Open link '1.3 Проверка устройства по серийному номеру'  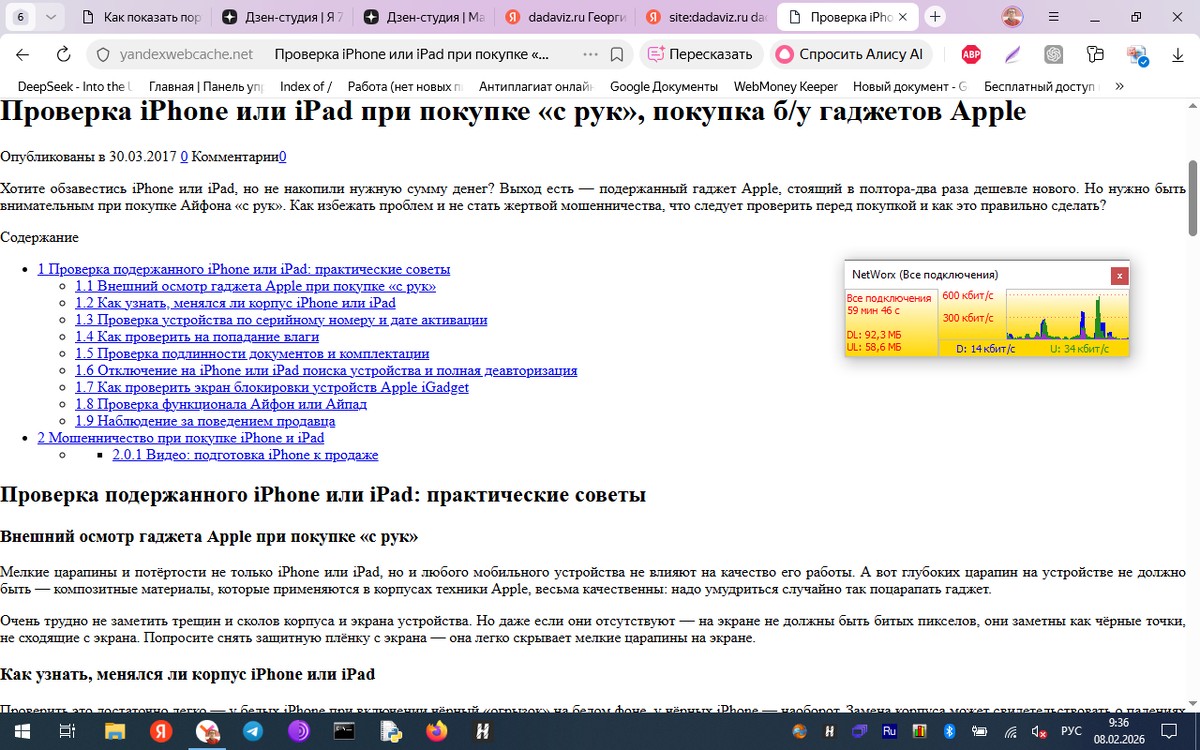pyautogui.click(x=281, y=320)
